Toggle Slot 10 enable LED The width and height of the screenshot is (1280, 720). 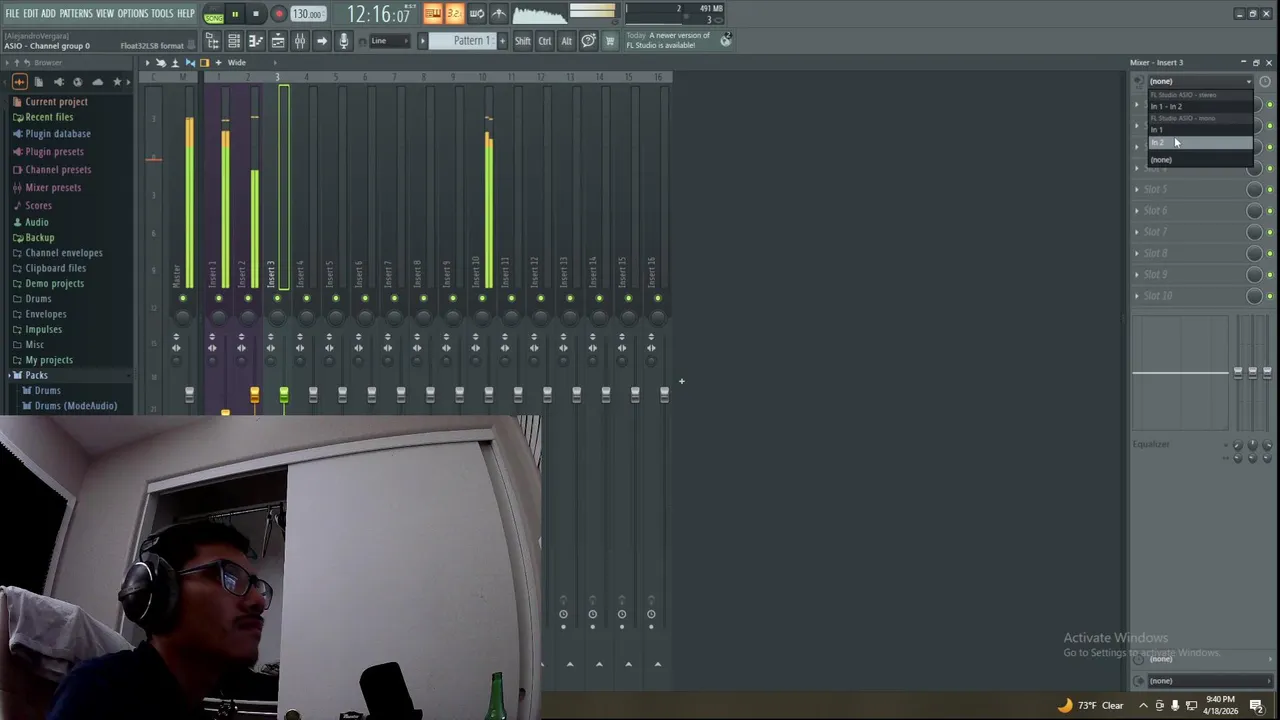pyautogui.click(x=1270, y=296)
